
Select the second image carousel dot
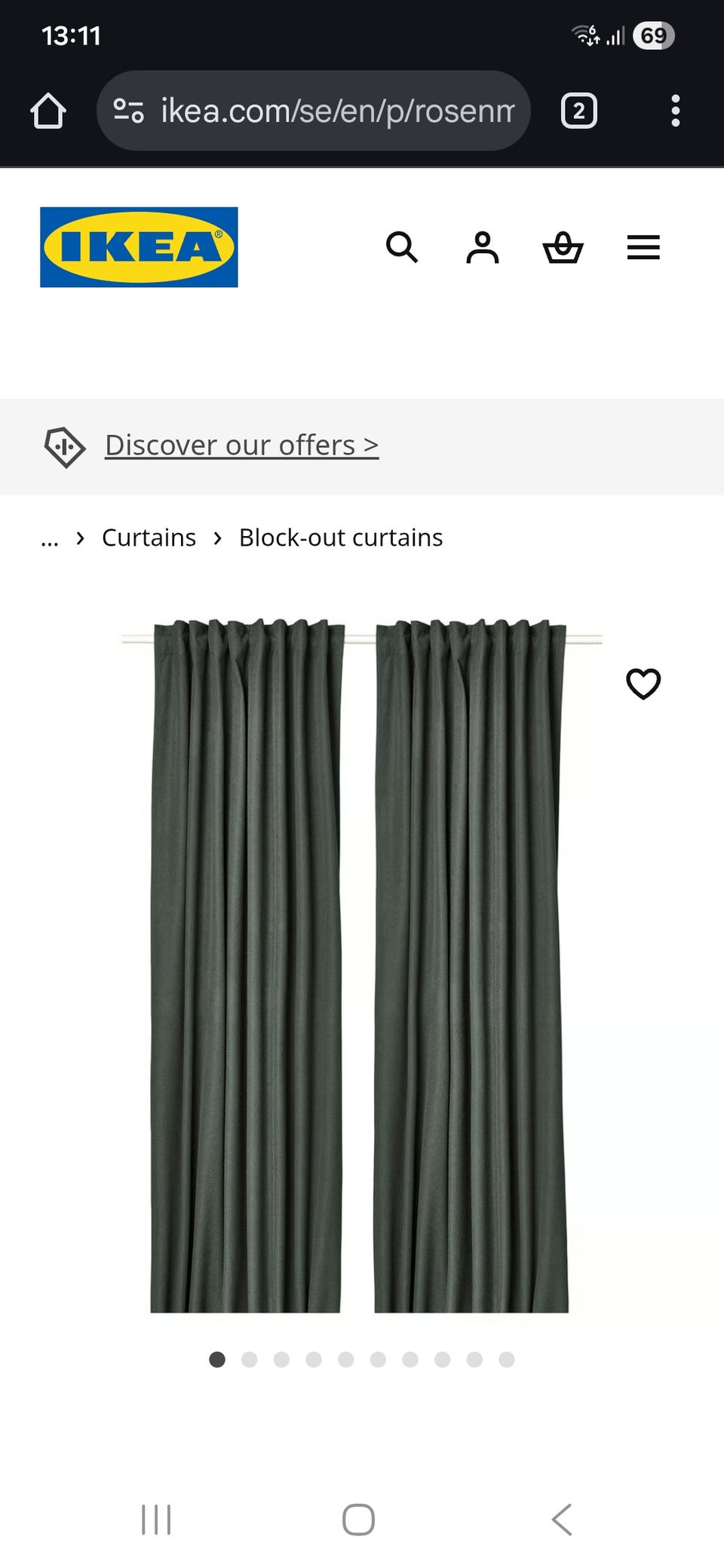pos(250,1359)
